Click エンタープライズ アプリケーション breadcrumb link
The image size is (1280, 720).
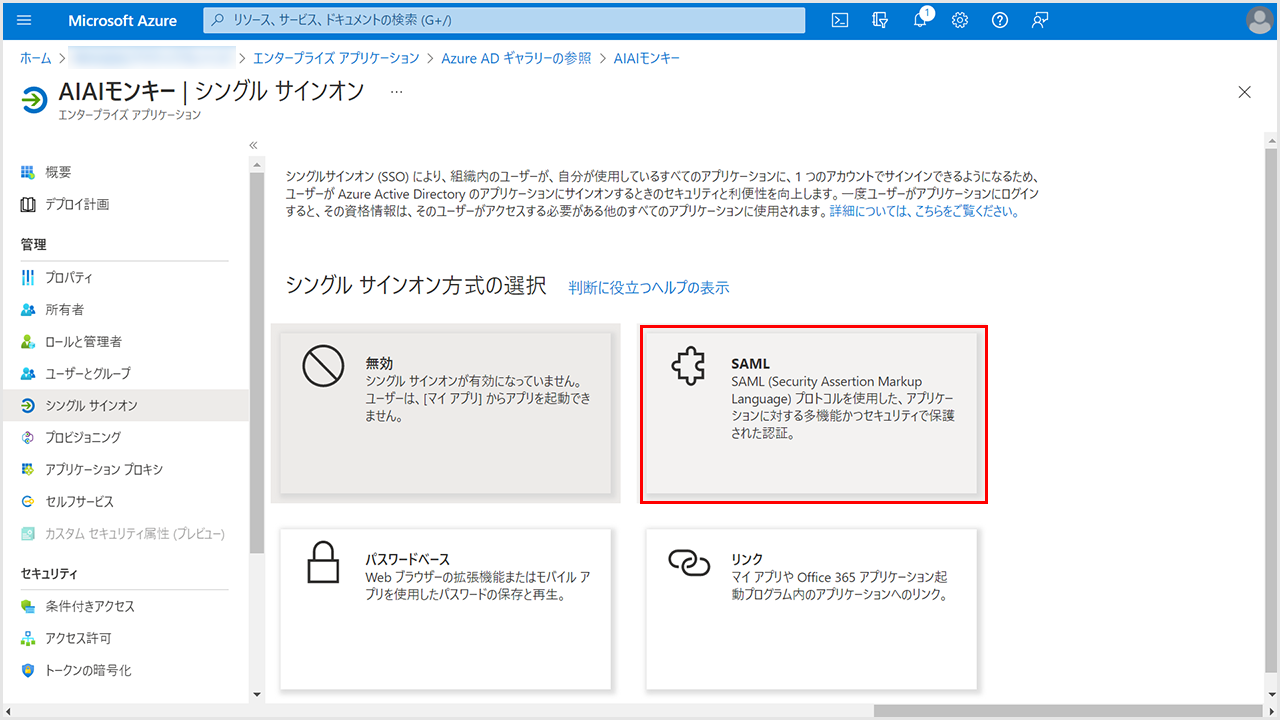(x=336, y=58)
